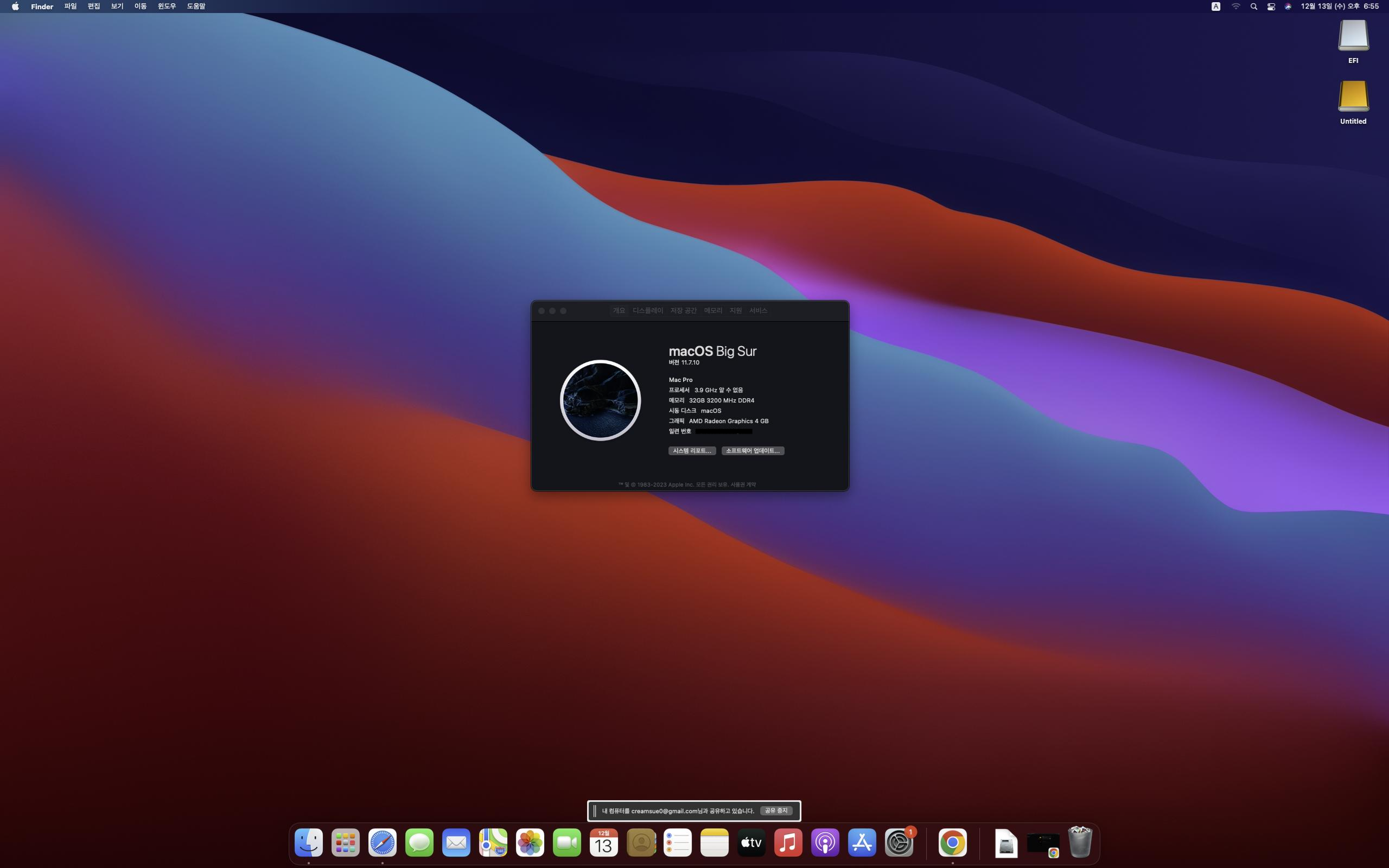Open Safari from the Dock
Screen dimensions: 1389x868
click(383, 843)
